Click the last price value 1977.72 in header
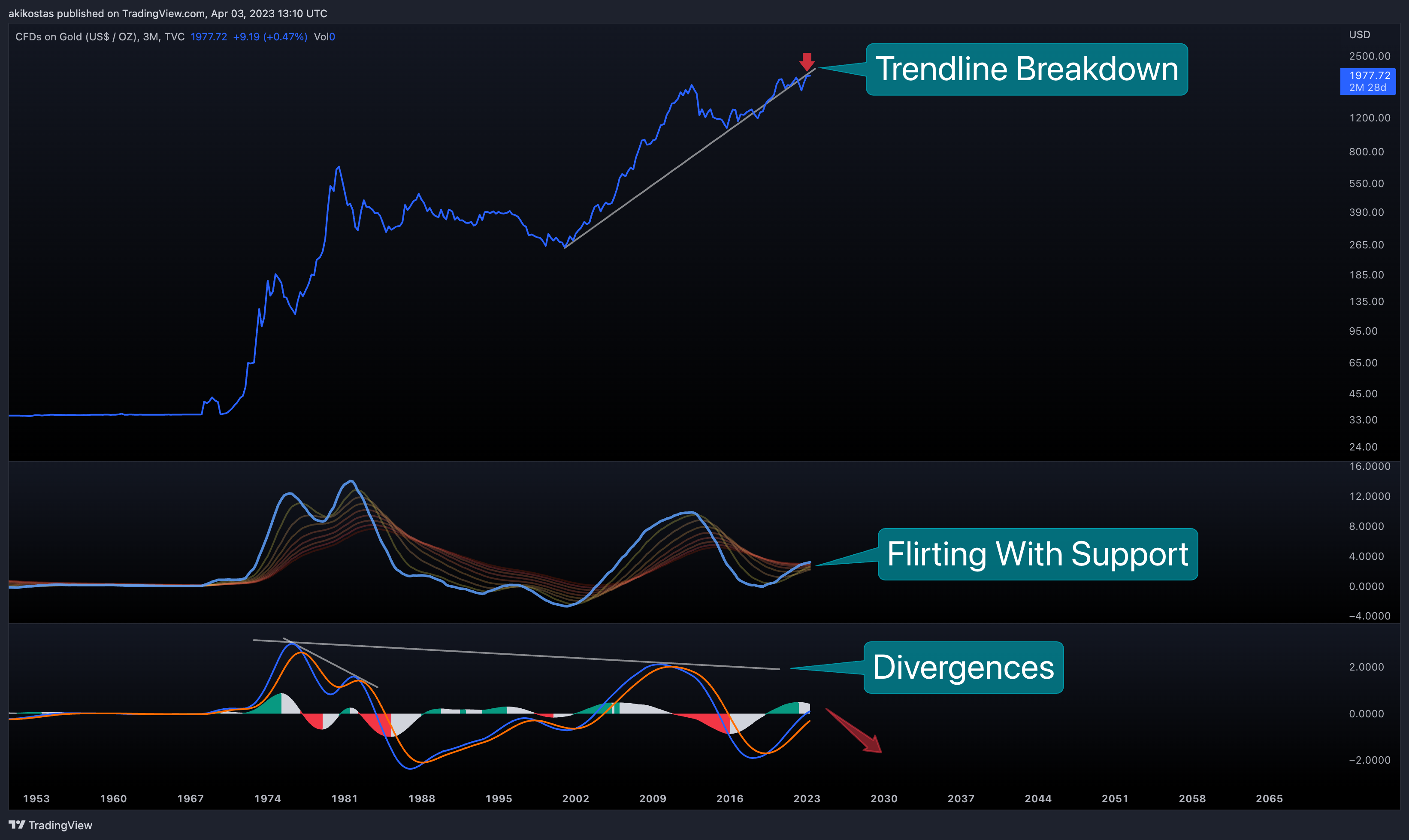Image resolution: width=1409 pixels, height=840 pixels. (x=209, y=37)
